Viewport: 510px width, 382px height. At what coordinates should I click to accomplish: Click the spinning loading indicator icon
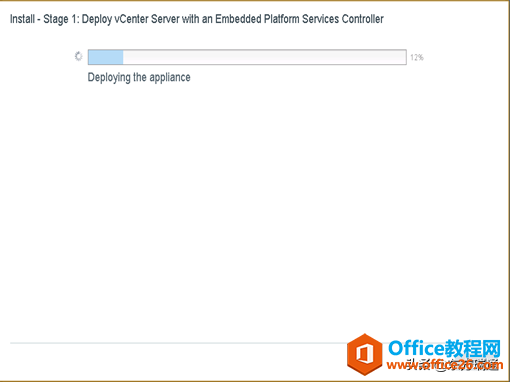pyautogui.click(x=78, y=56)
